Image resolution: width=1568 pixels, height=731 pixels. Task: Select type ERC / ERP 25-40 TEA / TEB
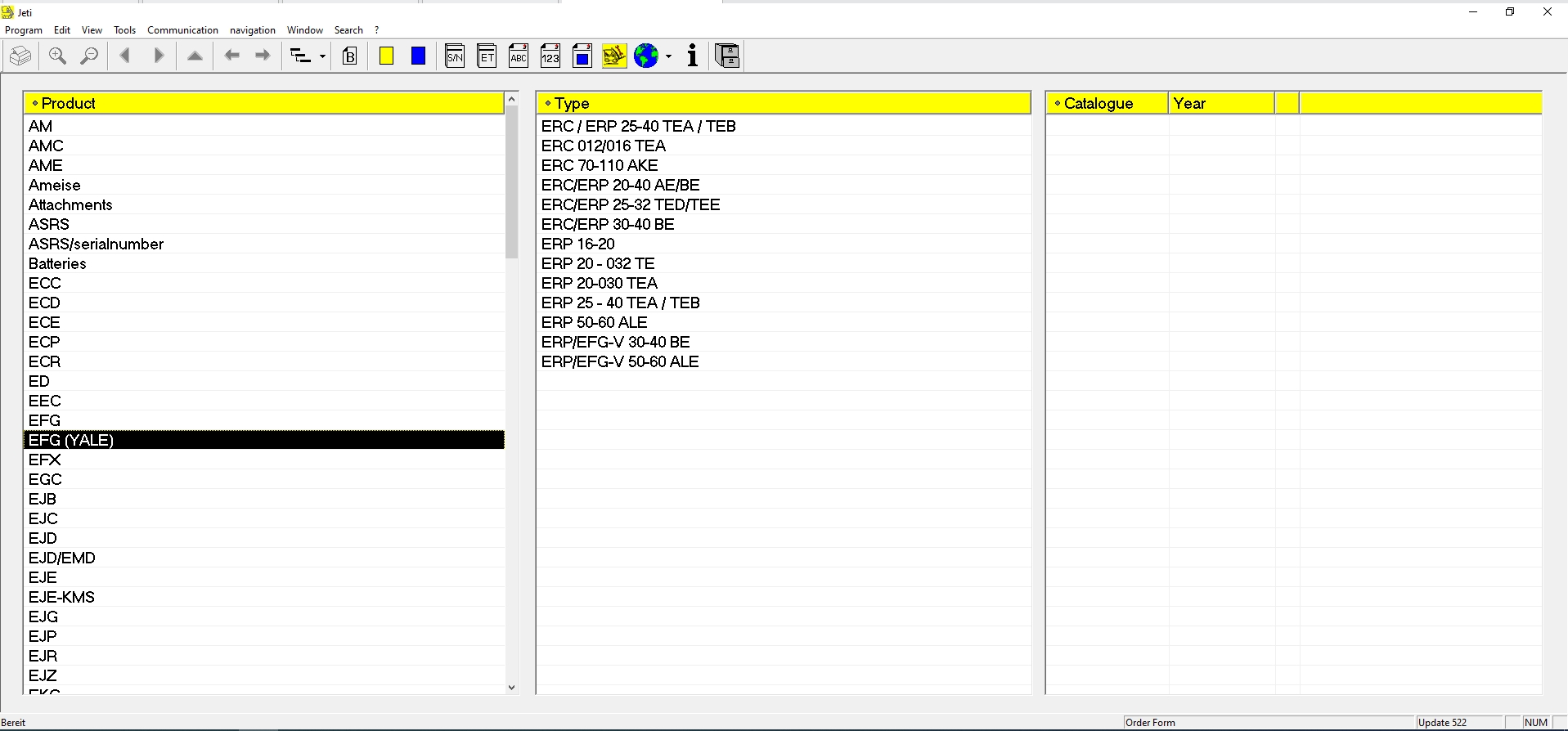(784, 126)
